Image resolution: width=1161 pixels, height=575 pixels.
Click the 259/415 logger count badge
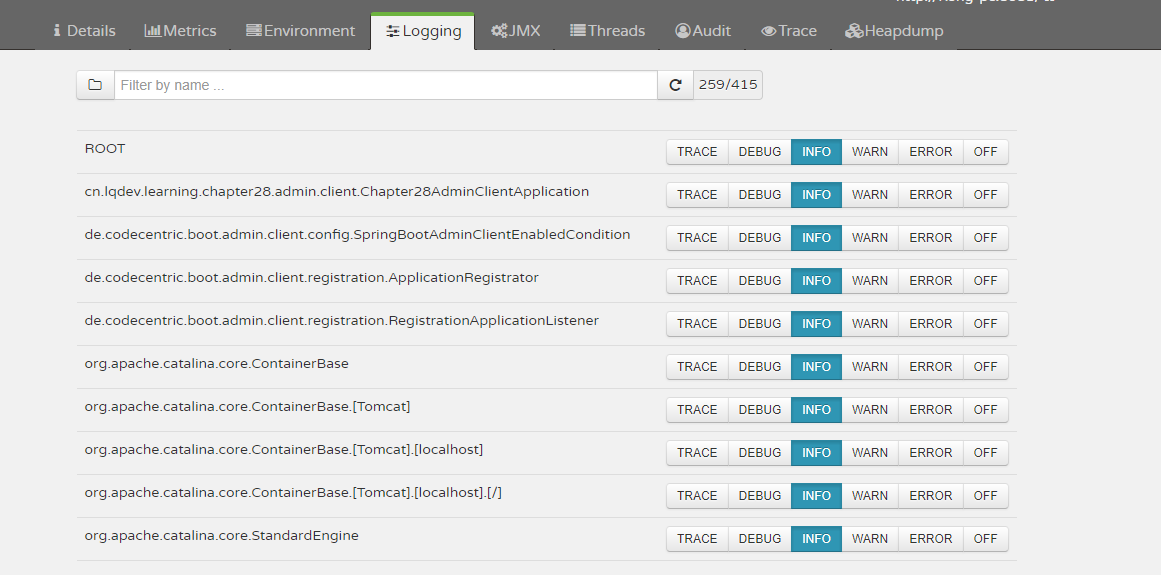[x=728, y=85]
